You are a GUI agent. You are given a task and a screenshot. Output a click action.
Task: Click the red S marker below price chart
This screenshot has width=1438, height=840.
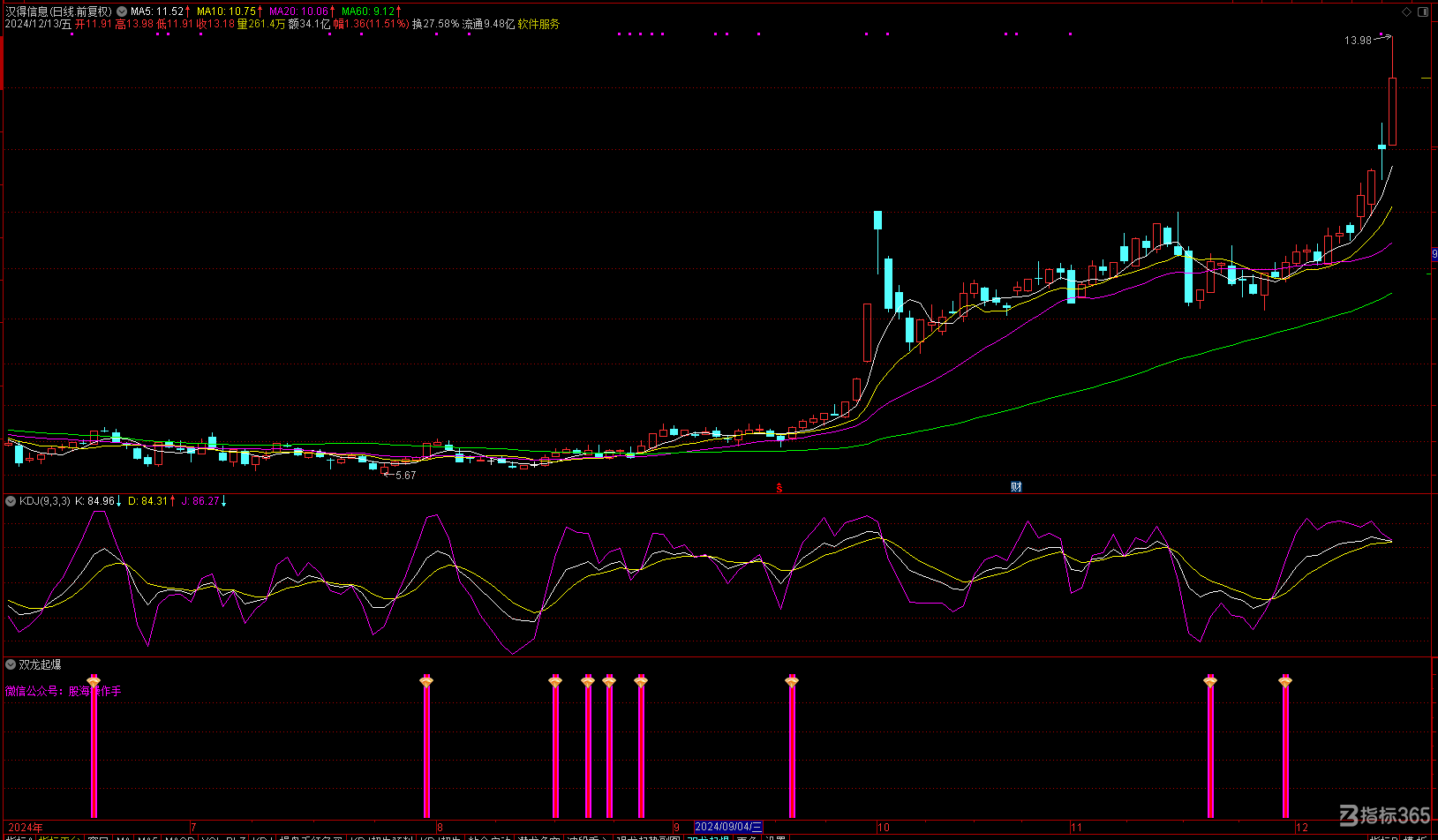tap(779, 488)
